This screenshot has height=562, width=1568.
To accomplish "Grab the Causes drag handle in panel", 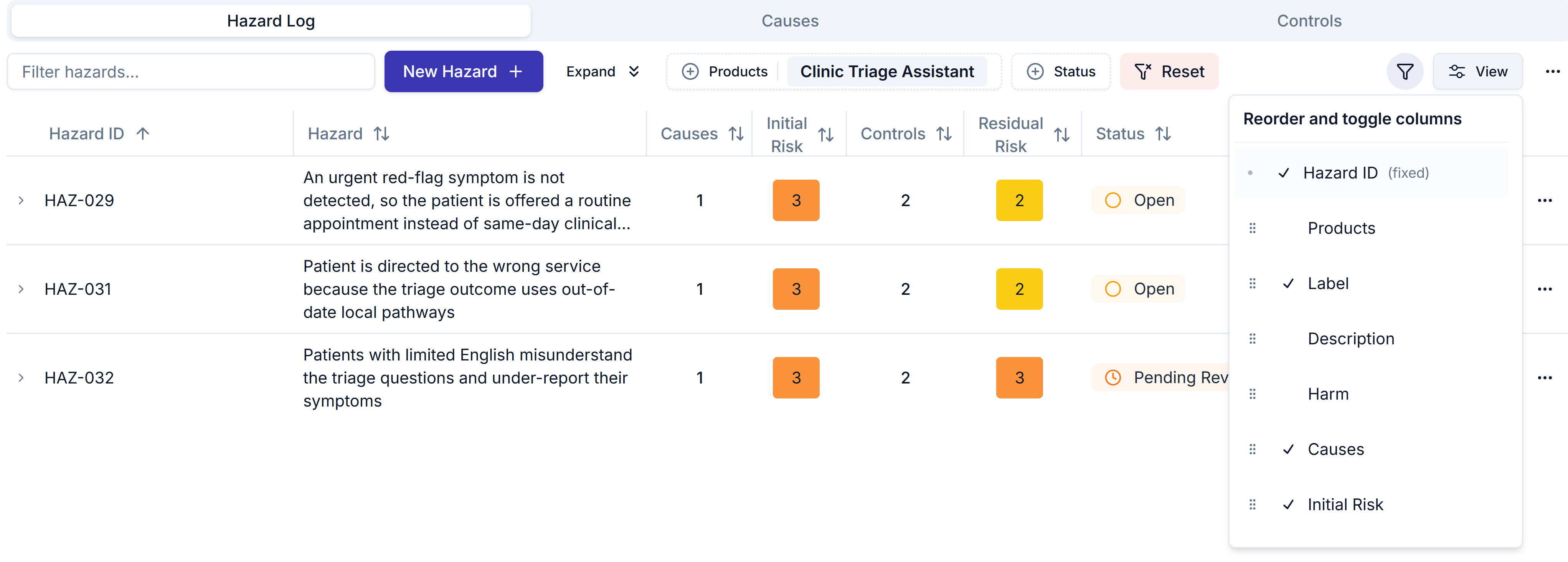I will pos(1253,450).
